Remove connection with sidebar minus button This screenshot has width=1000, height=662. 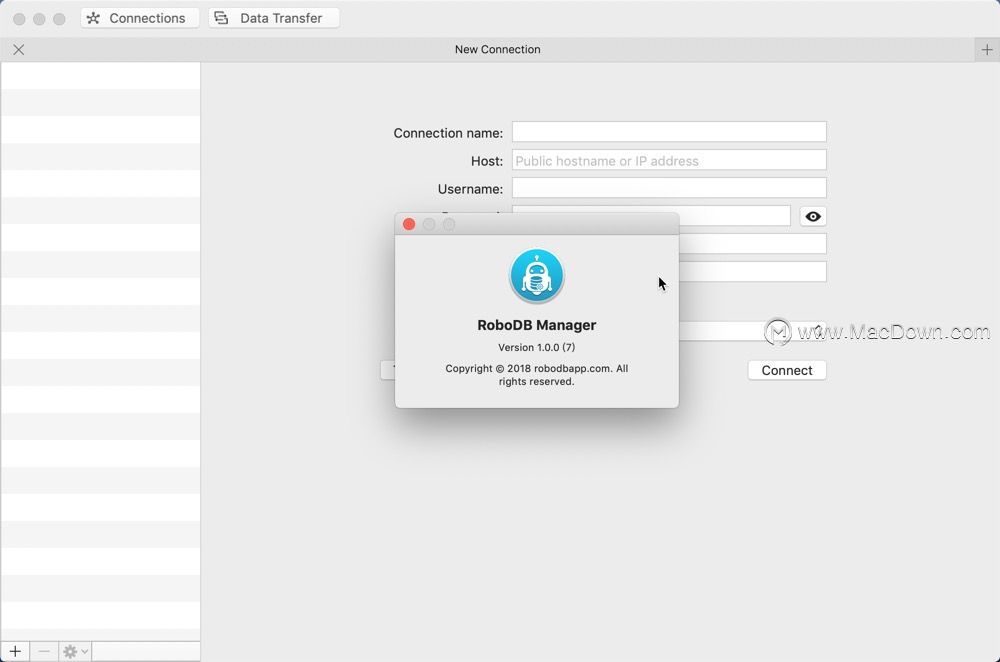(44, 651)
